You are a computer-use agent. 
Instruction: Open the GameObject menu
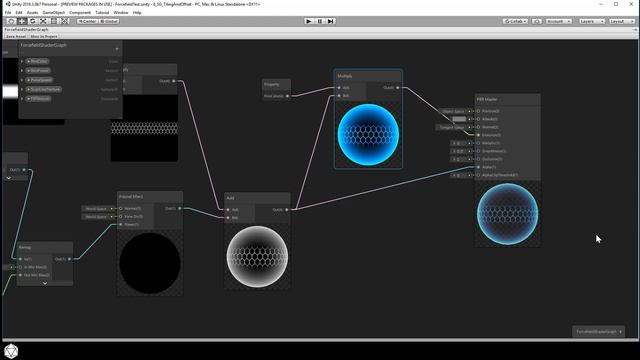pyautogui.click(x=53, y=13)
